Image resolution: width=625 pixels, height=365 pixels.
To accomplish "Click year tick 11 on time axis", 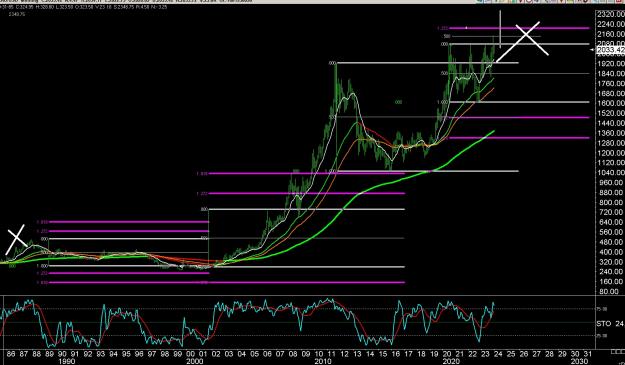I will 331,353.
